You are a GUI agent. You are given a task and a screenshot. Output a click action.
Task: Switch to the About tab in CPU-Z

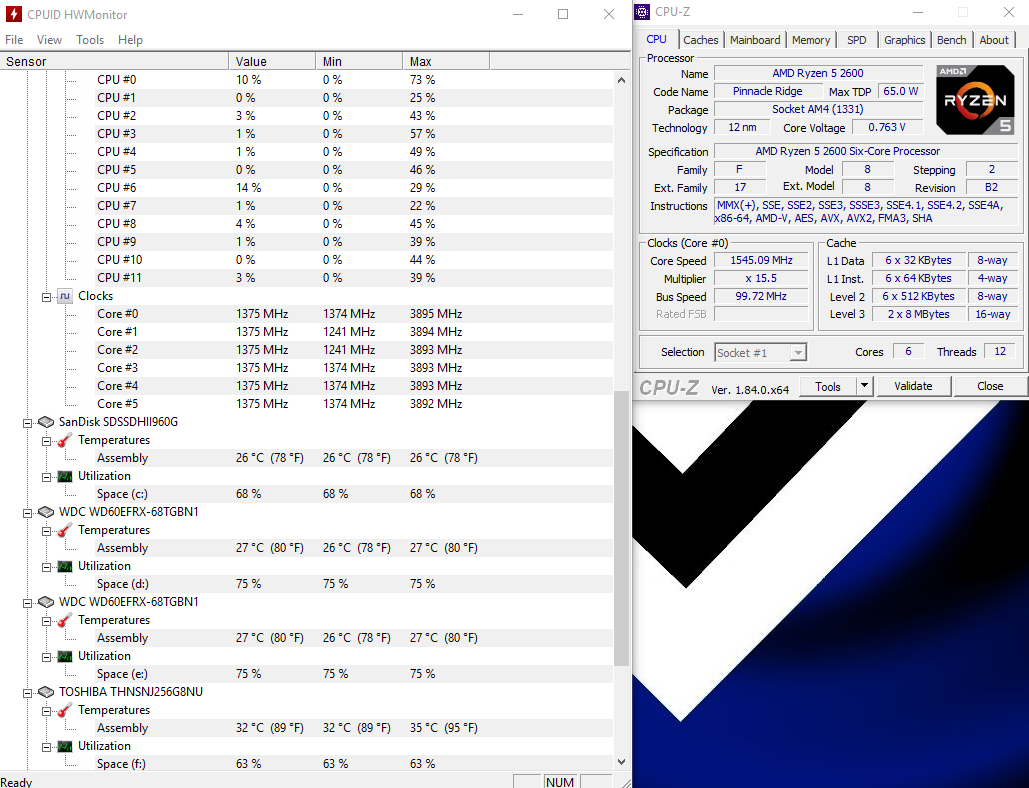pos(994,40)
